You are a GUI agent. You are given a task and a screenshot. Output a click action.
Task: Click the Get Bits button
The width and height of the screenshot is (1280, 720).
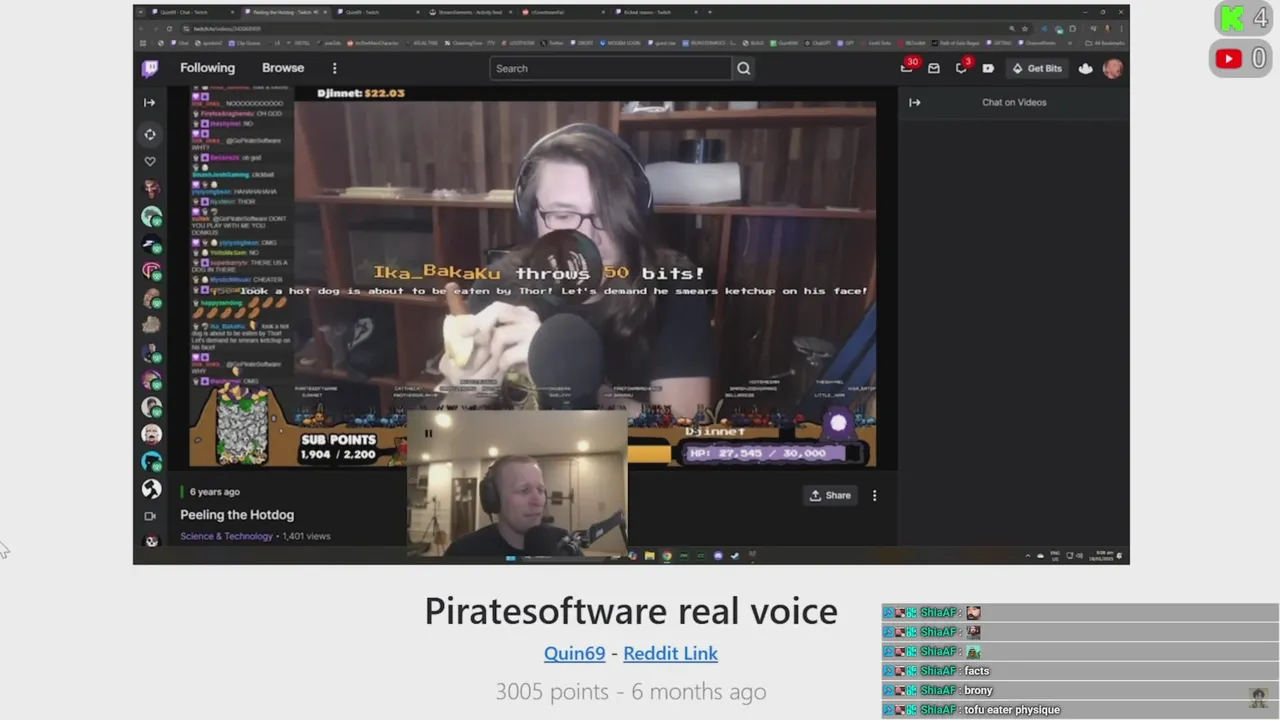[x=1037, y=68]
